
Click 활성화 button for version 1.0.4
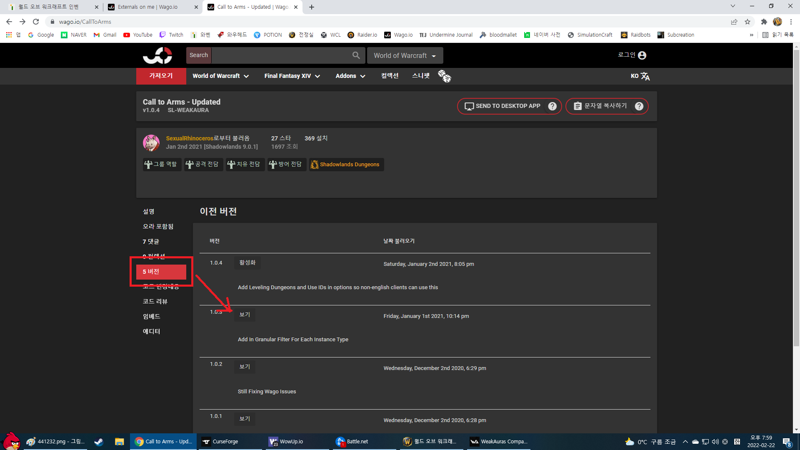247,263
